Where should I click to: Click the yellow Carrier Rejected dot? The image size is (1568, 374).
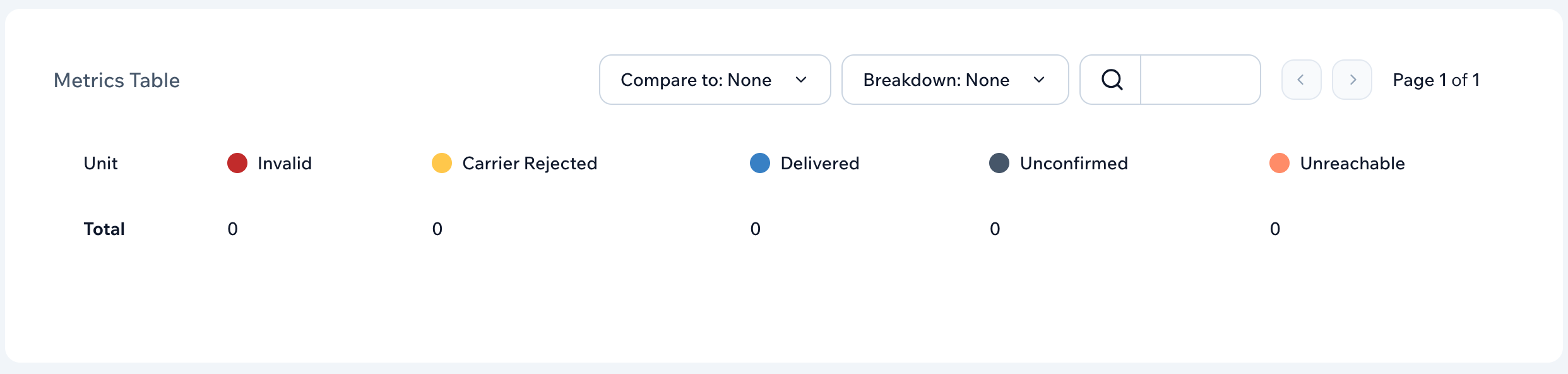tap(442, 163)
